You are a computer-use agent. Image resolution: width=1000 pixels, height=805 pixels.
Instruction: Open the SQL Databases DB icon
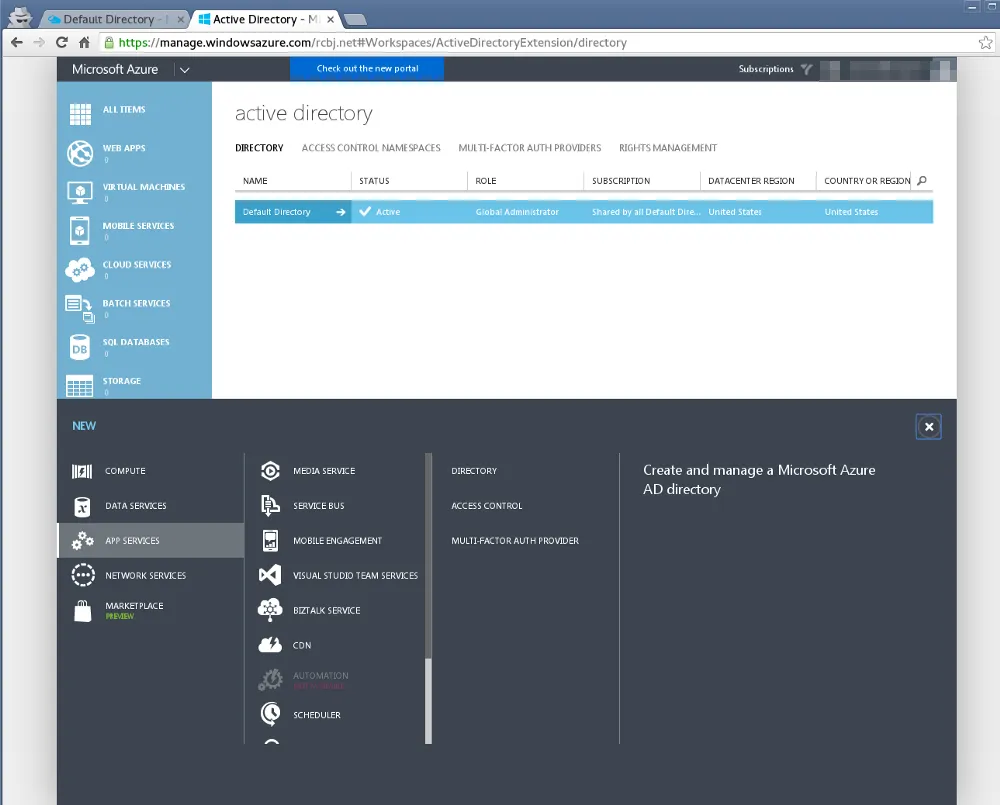80,348
